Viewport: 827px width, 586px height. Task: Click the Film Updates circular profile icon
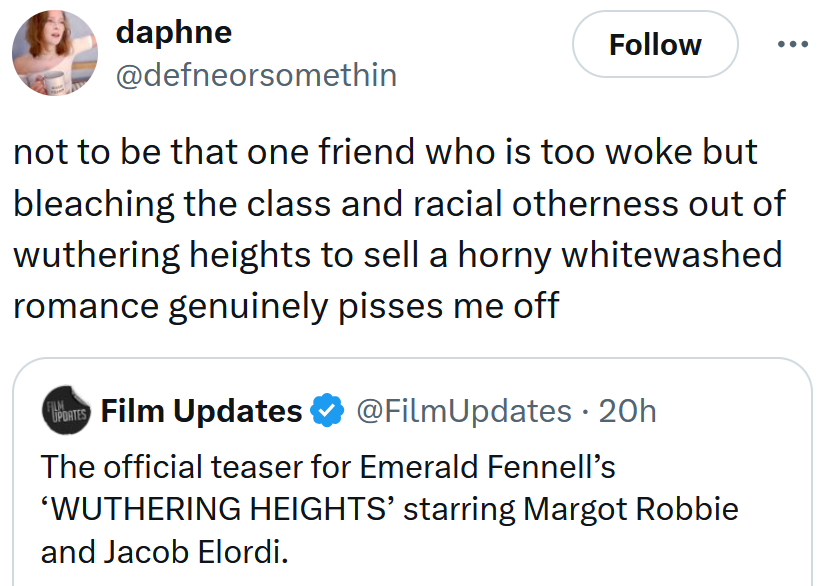[x=64, y=411]
